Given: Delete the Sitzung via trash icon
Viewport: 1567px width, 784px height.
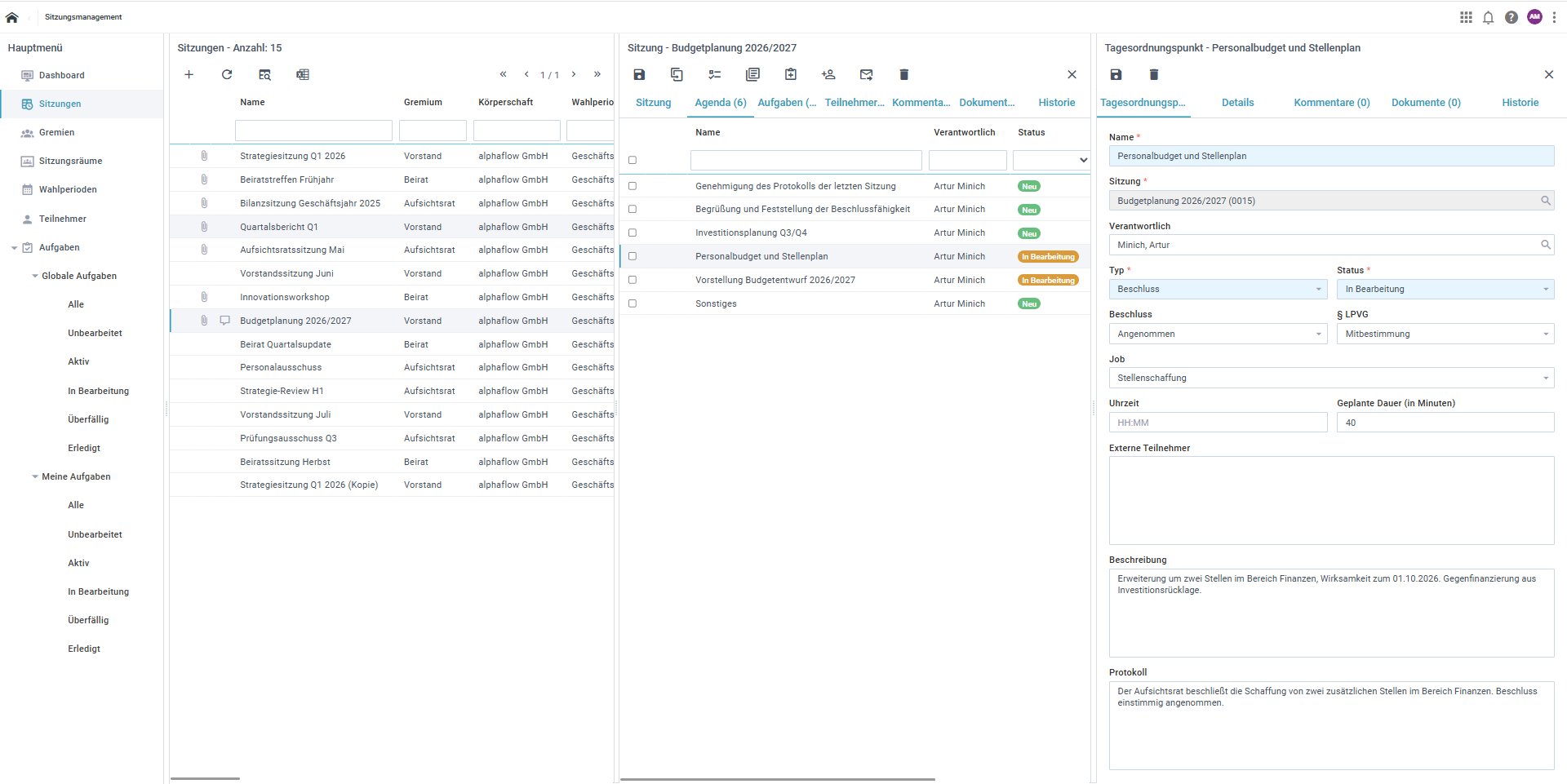Looking at the screenshot, I should tap(903, 74).
